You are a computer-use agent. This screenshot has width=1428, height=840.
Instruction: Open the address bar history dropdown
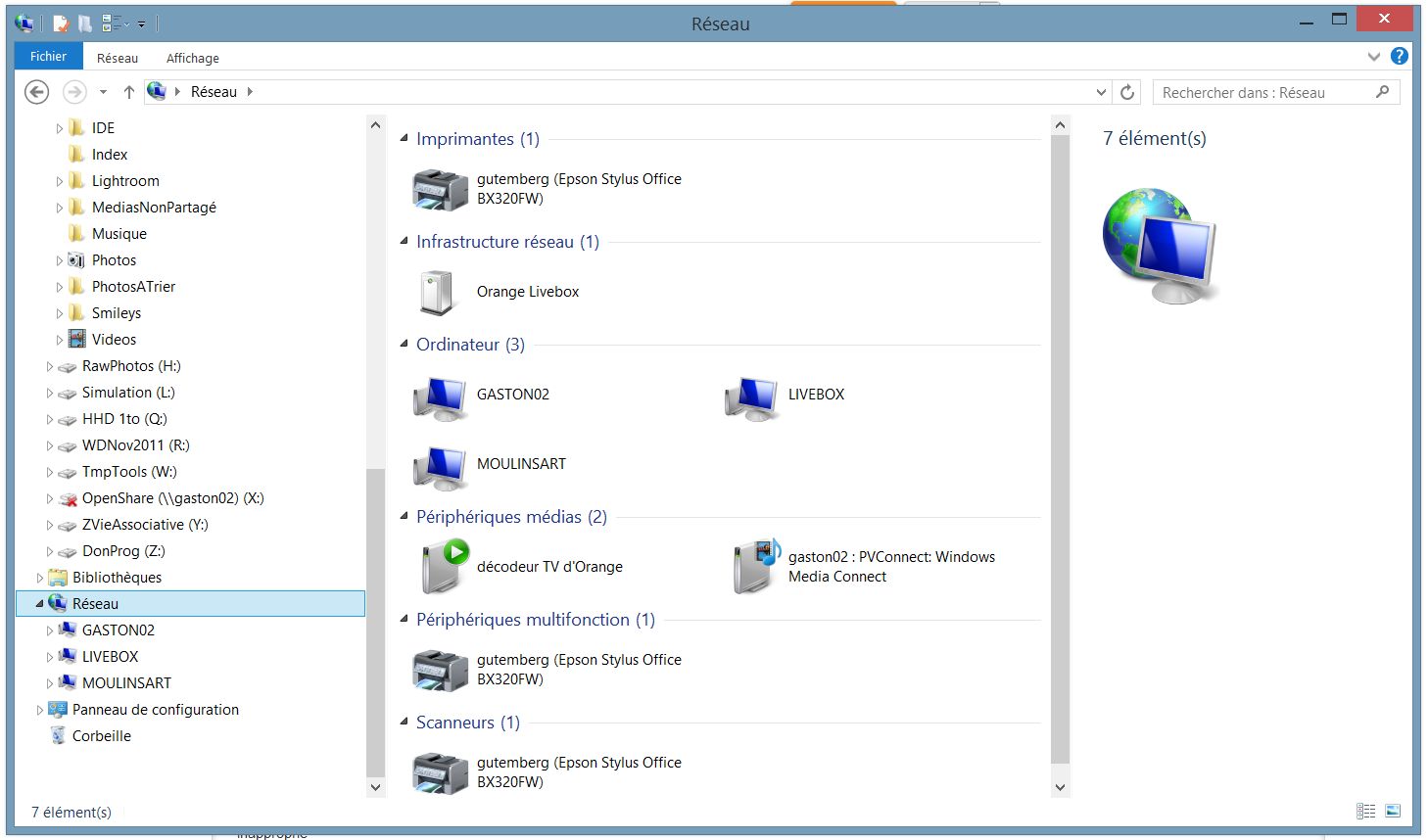pyautogui.click(x=1102, y=92)
